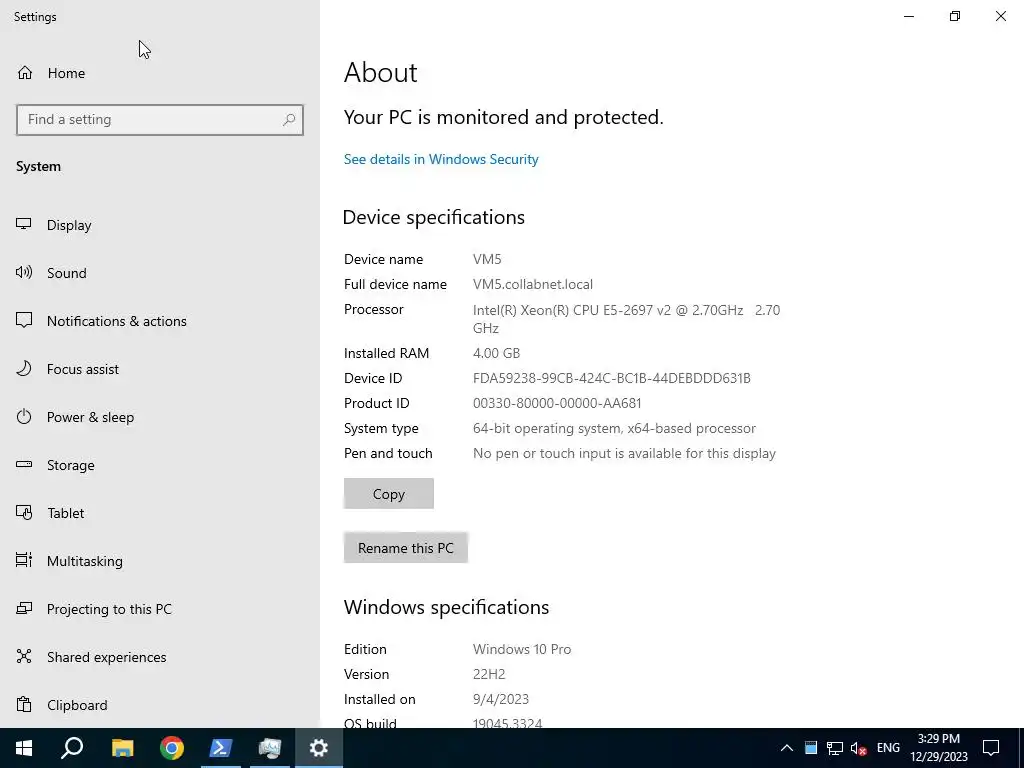Click the Projecting to this PC icon
This screenshot has height=768, width=1024.
coord(24,609)
